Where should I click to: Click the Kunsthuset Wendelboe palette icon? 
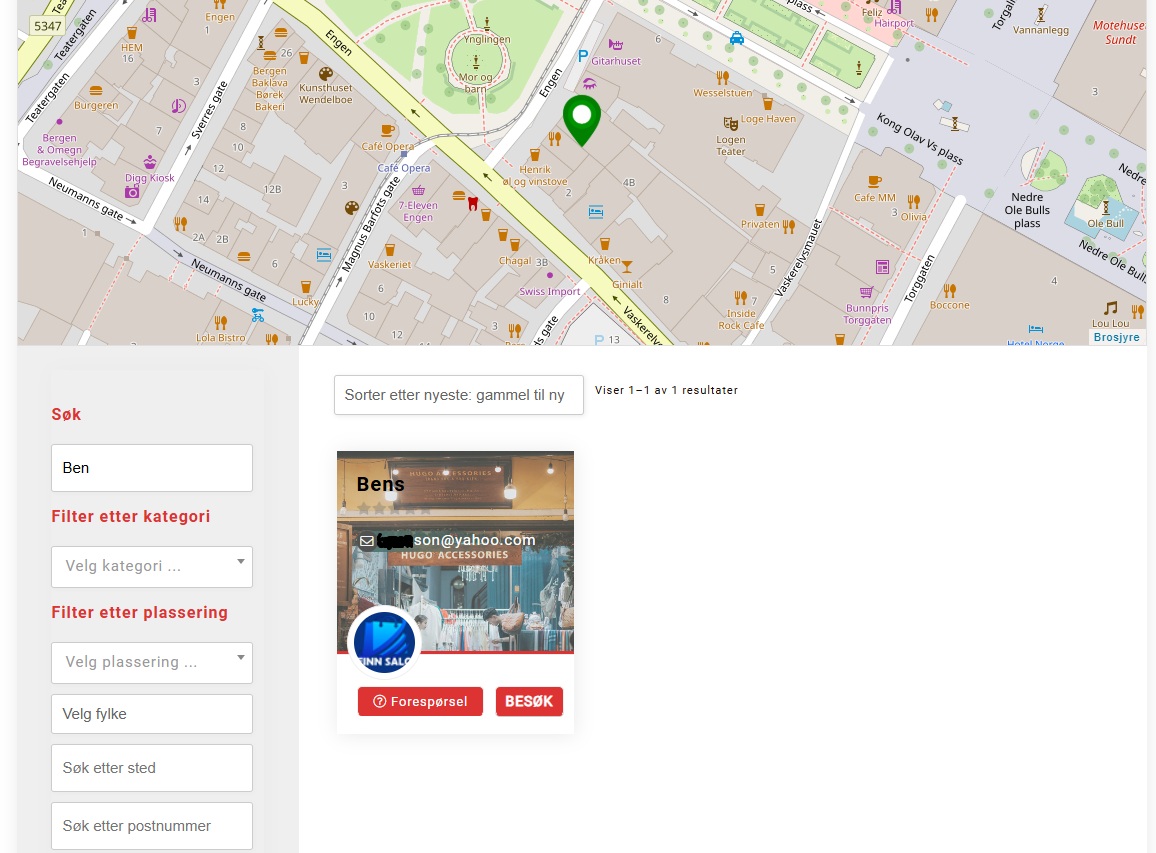325,74
